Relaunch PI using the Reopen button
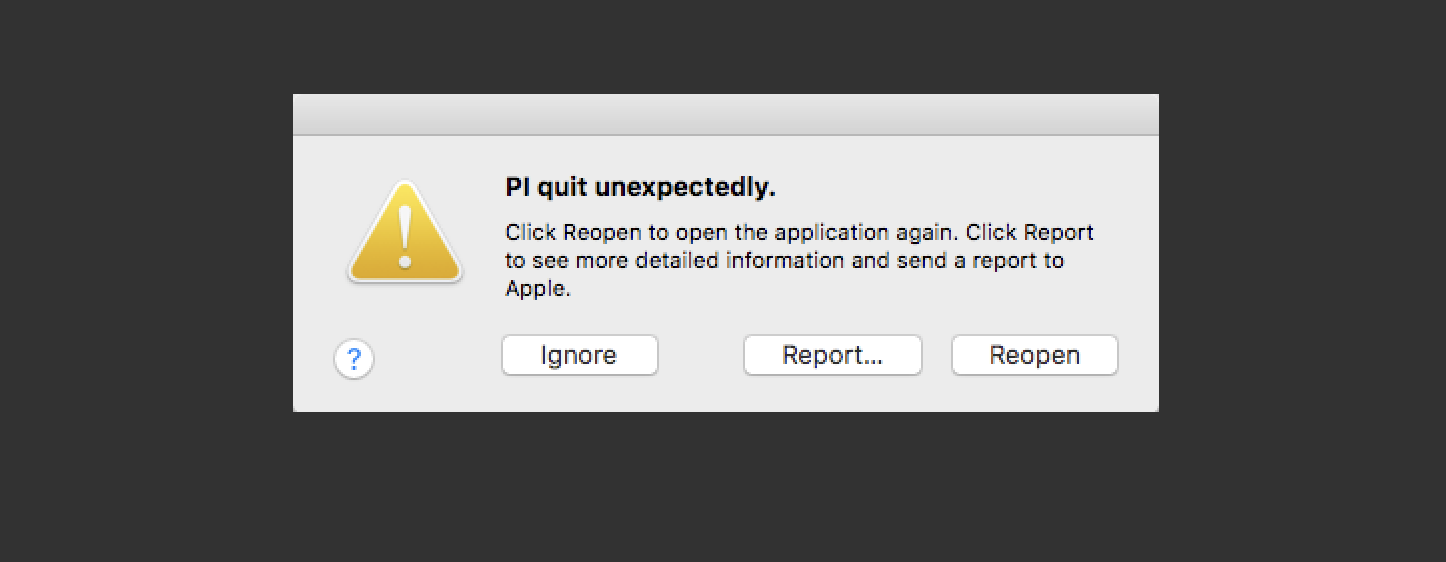Screen dimensions: 1446x562 (1034, 355)
